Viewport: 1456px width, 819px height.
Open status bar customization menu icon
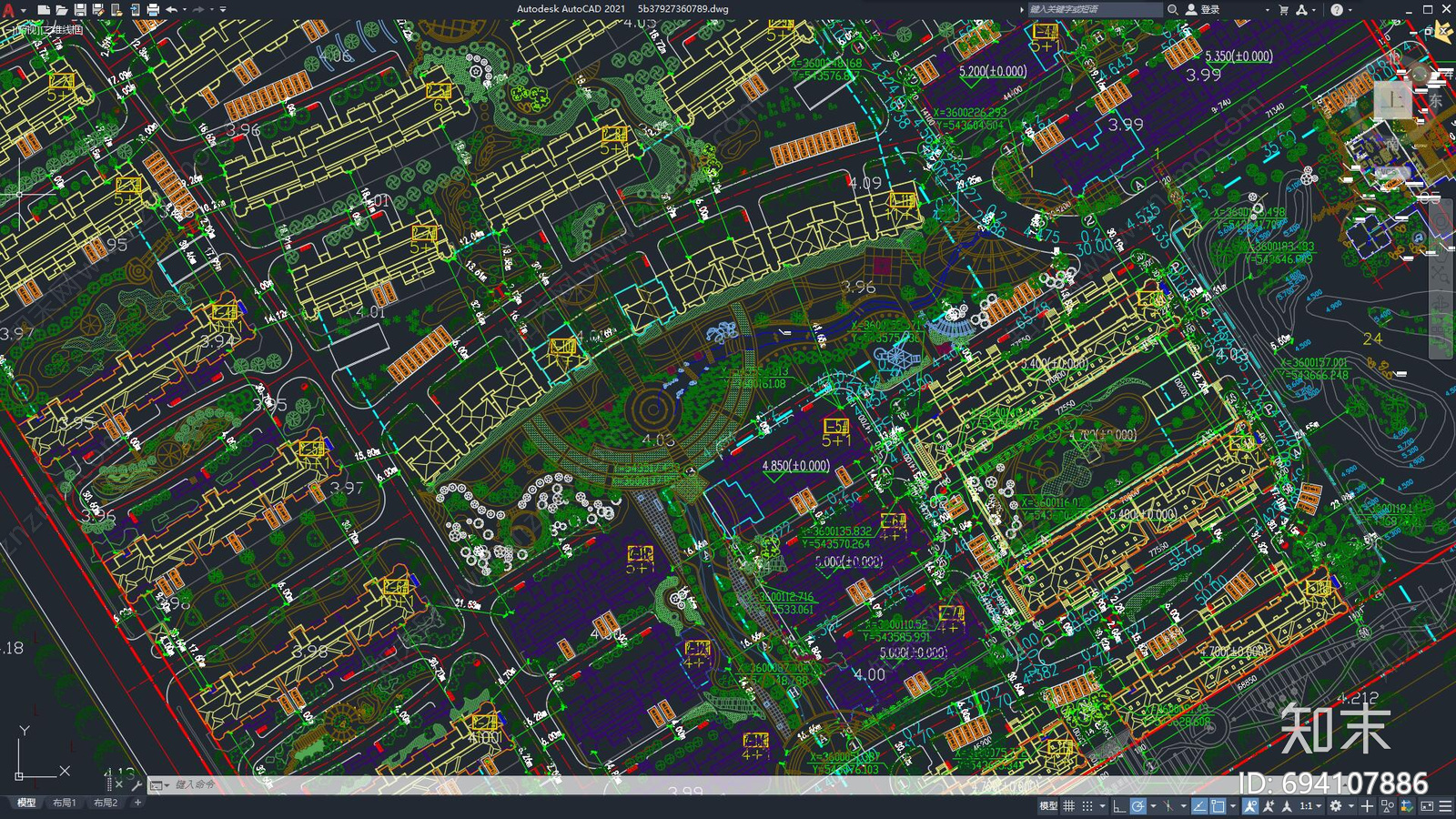coord(1445,806)
